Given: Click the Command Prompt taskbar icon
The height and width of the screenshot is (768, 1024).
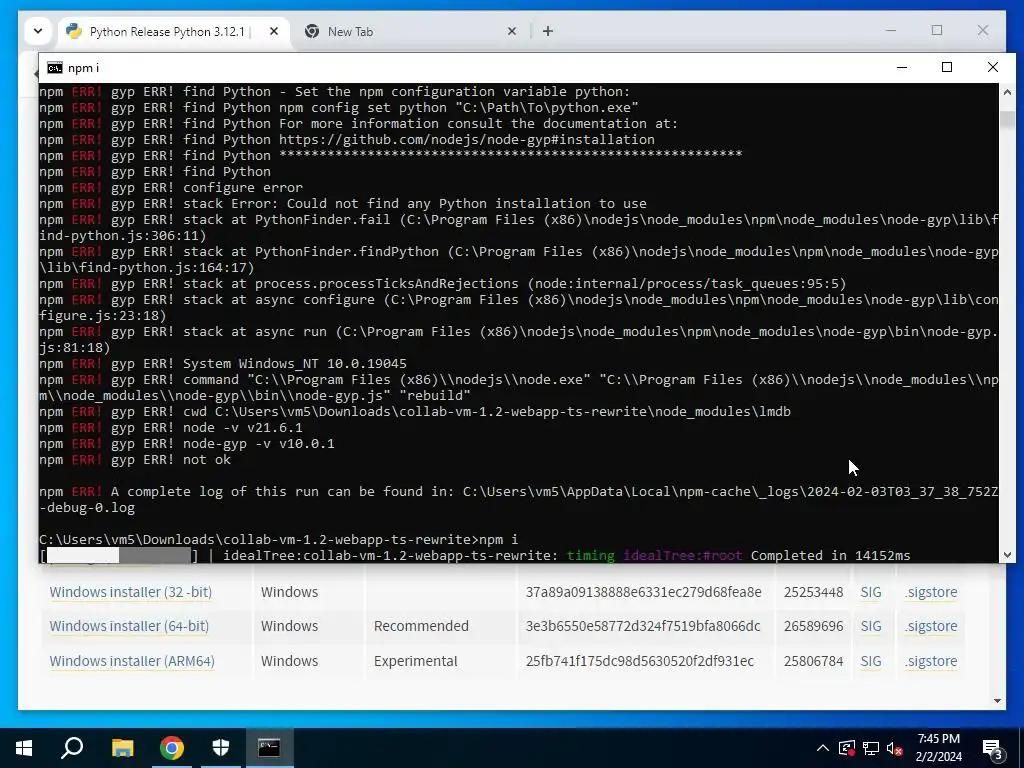Looking at the screenshot, I should point(269,748).
